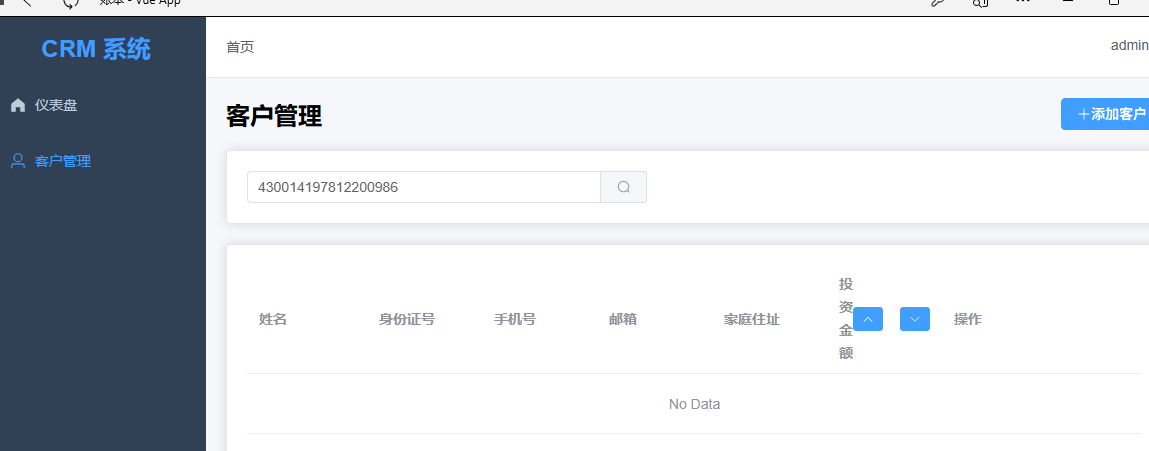Click the 姓名 column header
The height and width of the screenshot is (451, 1149).
coord(273,320)
